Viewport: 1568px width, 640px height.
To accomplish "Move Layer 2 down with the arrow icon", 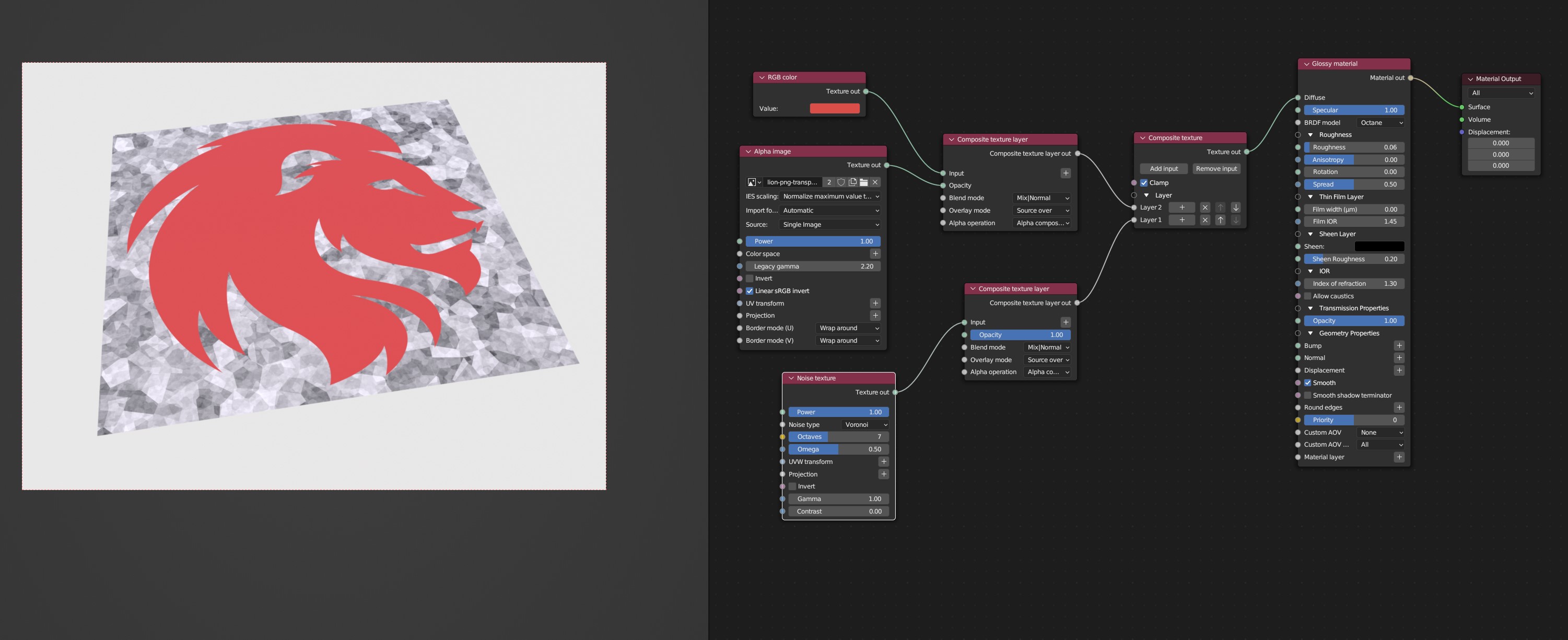I will click(1236, 207).
